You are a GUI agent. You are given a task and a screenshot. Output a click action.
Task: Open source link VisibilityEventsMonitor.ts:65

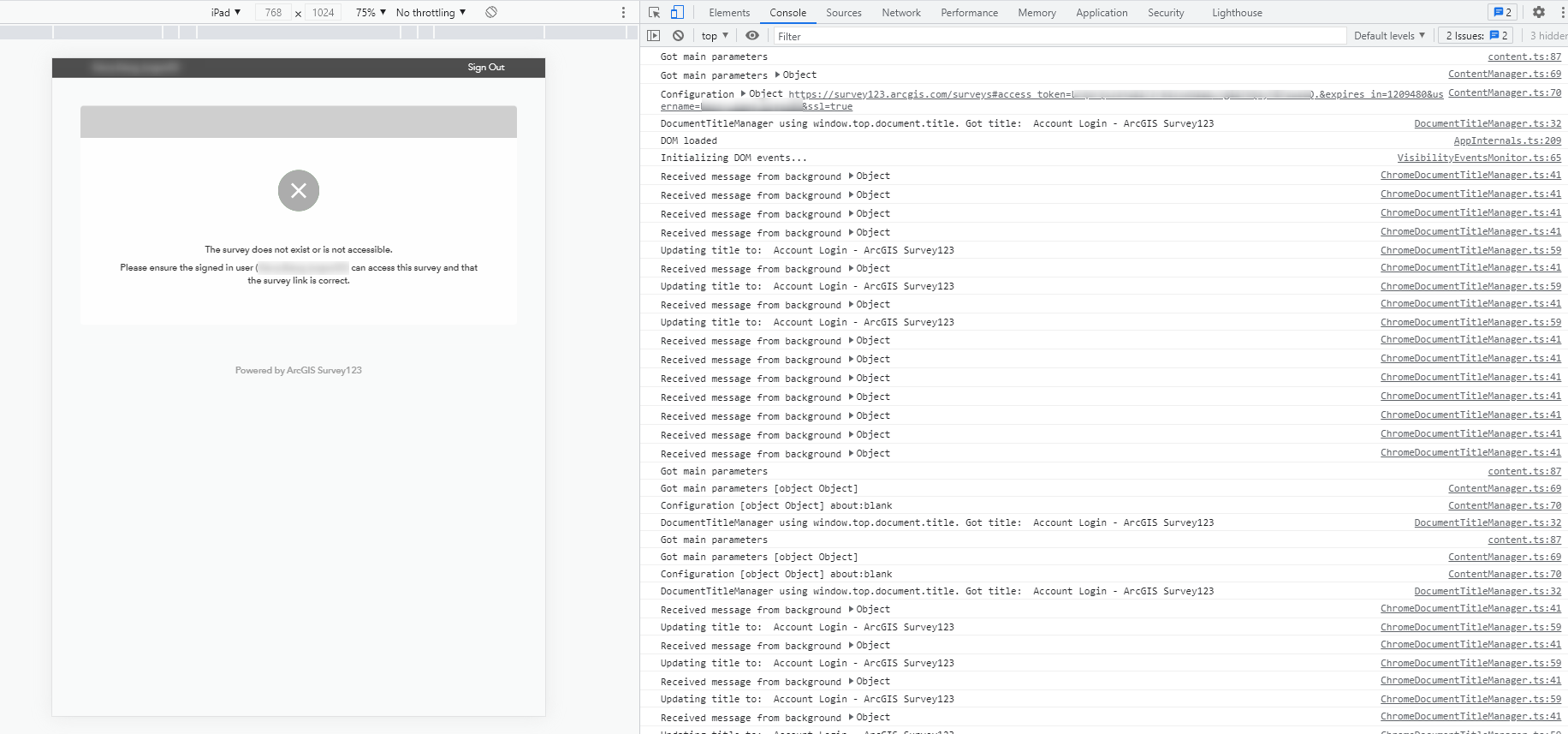[1479, 158]
